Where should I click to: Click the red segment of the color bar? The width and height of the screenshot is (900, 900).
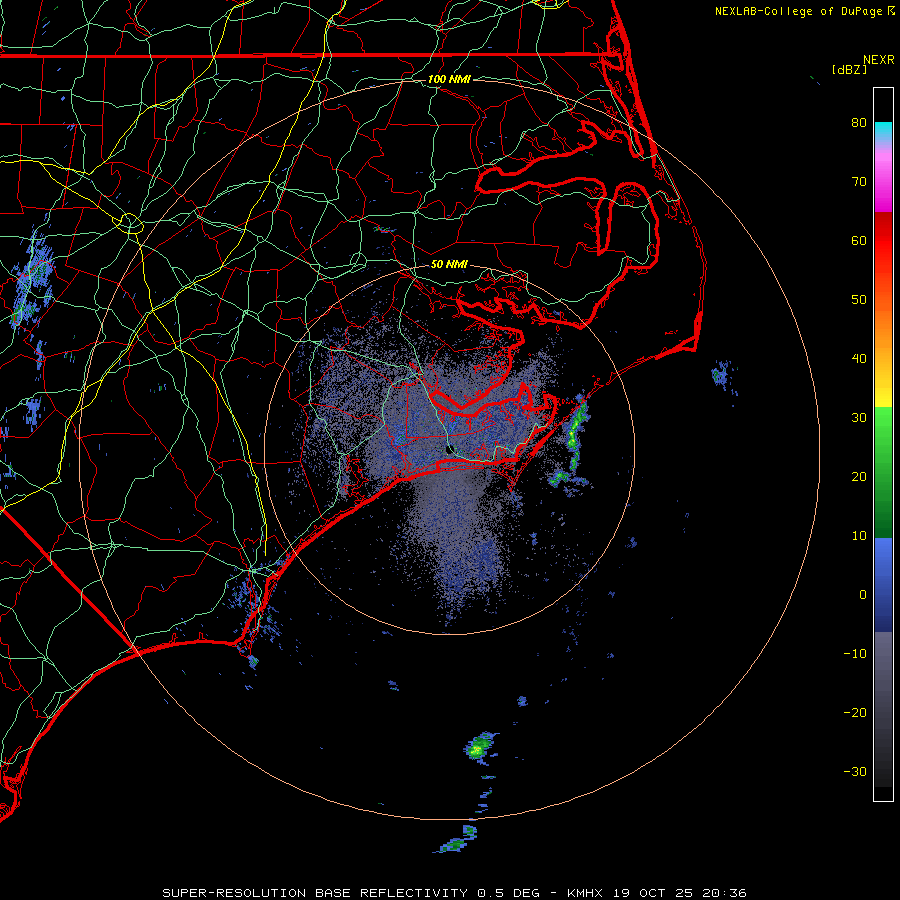tap(883, 241)
